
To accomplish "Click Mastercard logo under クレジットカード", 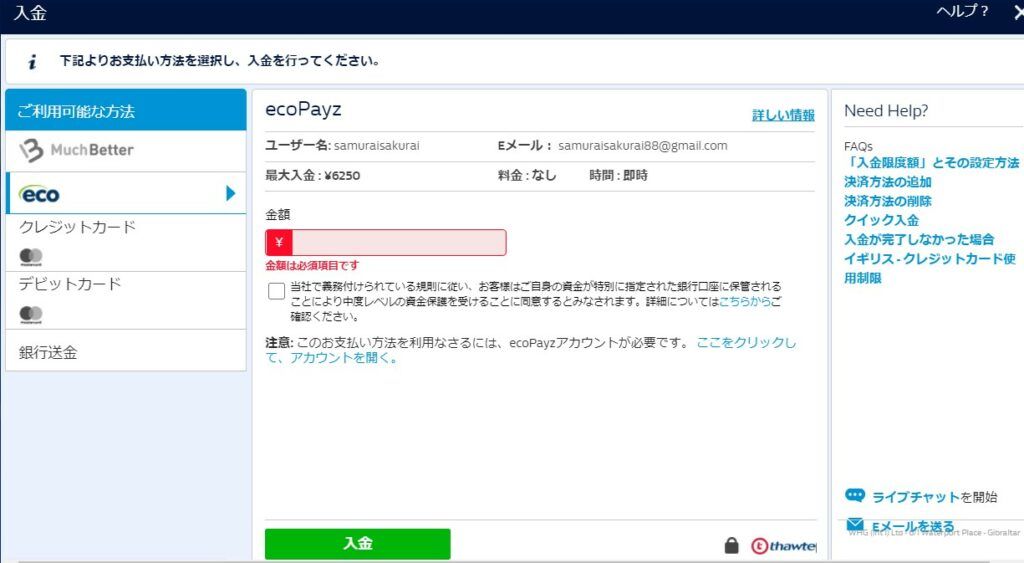I will (31, 257).
